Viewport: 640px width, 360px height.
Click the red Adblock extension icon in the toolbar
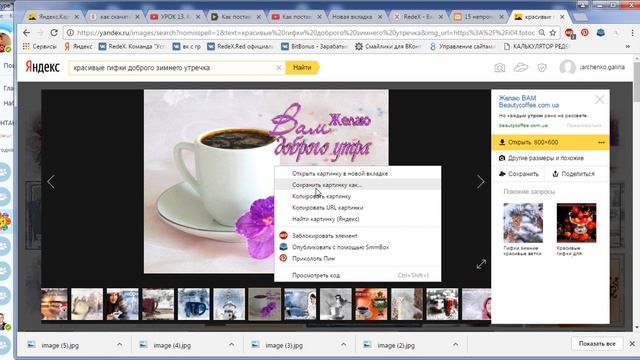click(570, 33)
